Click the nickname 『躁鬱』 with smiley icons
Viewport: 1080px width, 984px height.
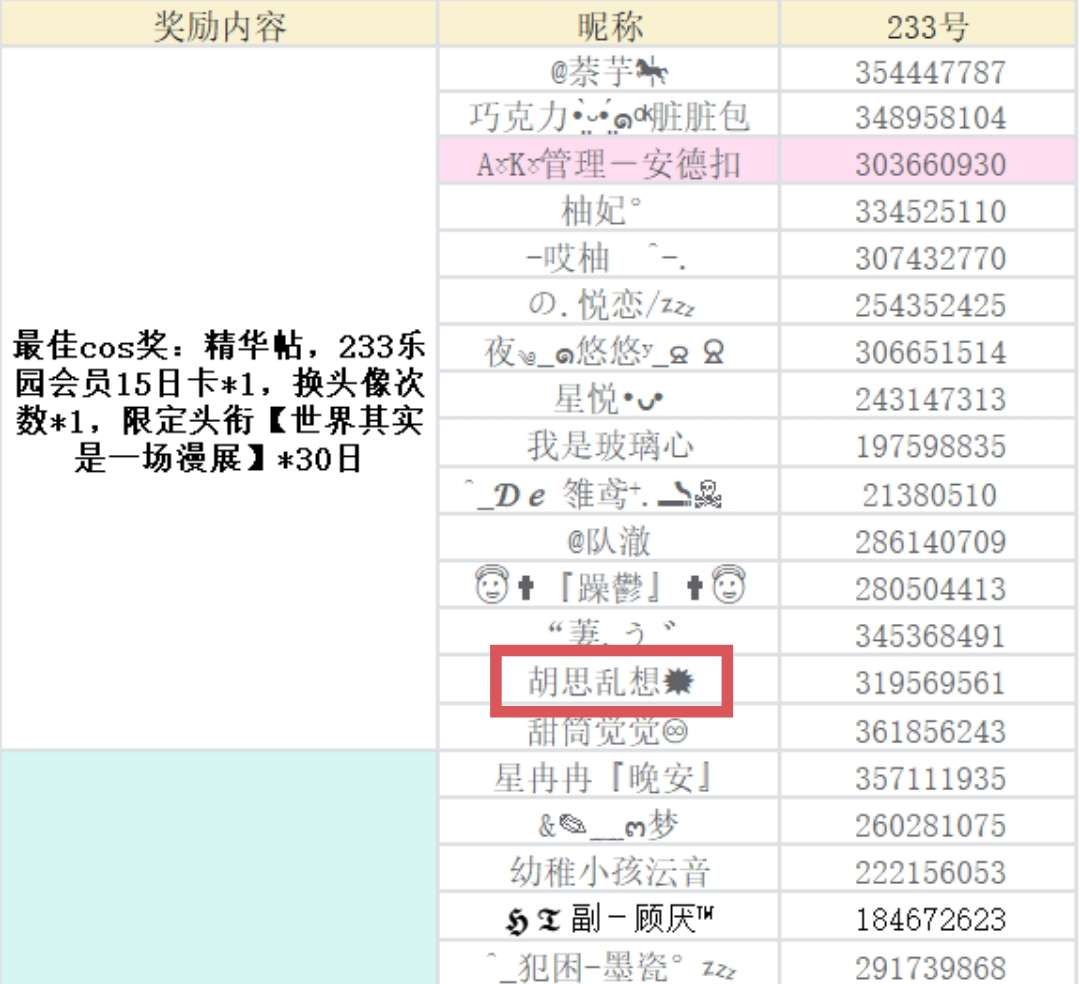coord(609,589)
